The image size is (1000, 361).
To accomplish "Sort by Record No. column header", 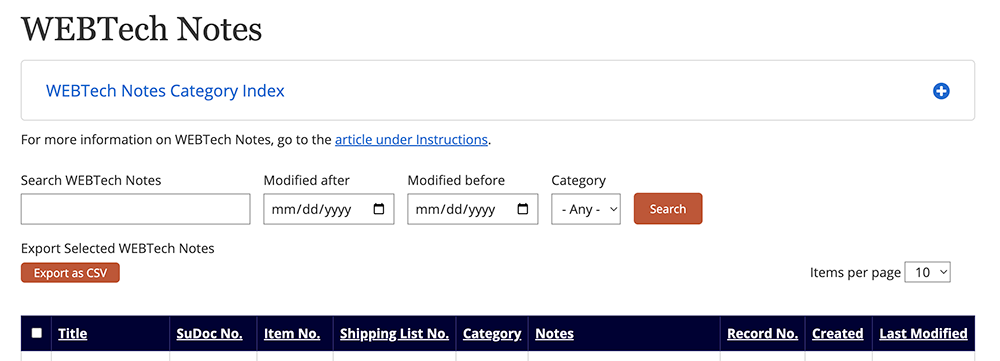I will coord(763,334).
